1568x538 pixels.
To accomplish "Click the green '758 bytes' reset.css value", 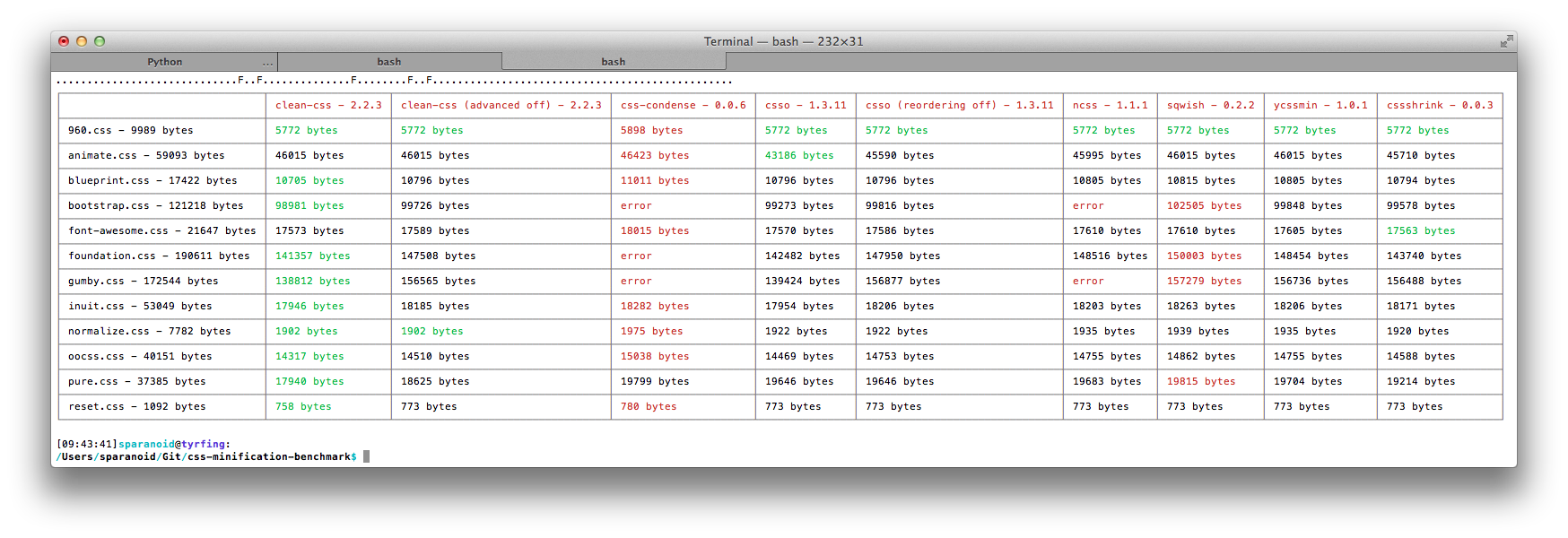I will coord(303,406).
